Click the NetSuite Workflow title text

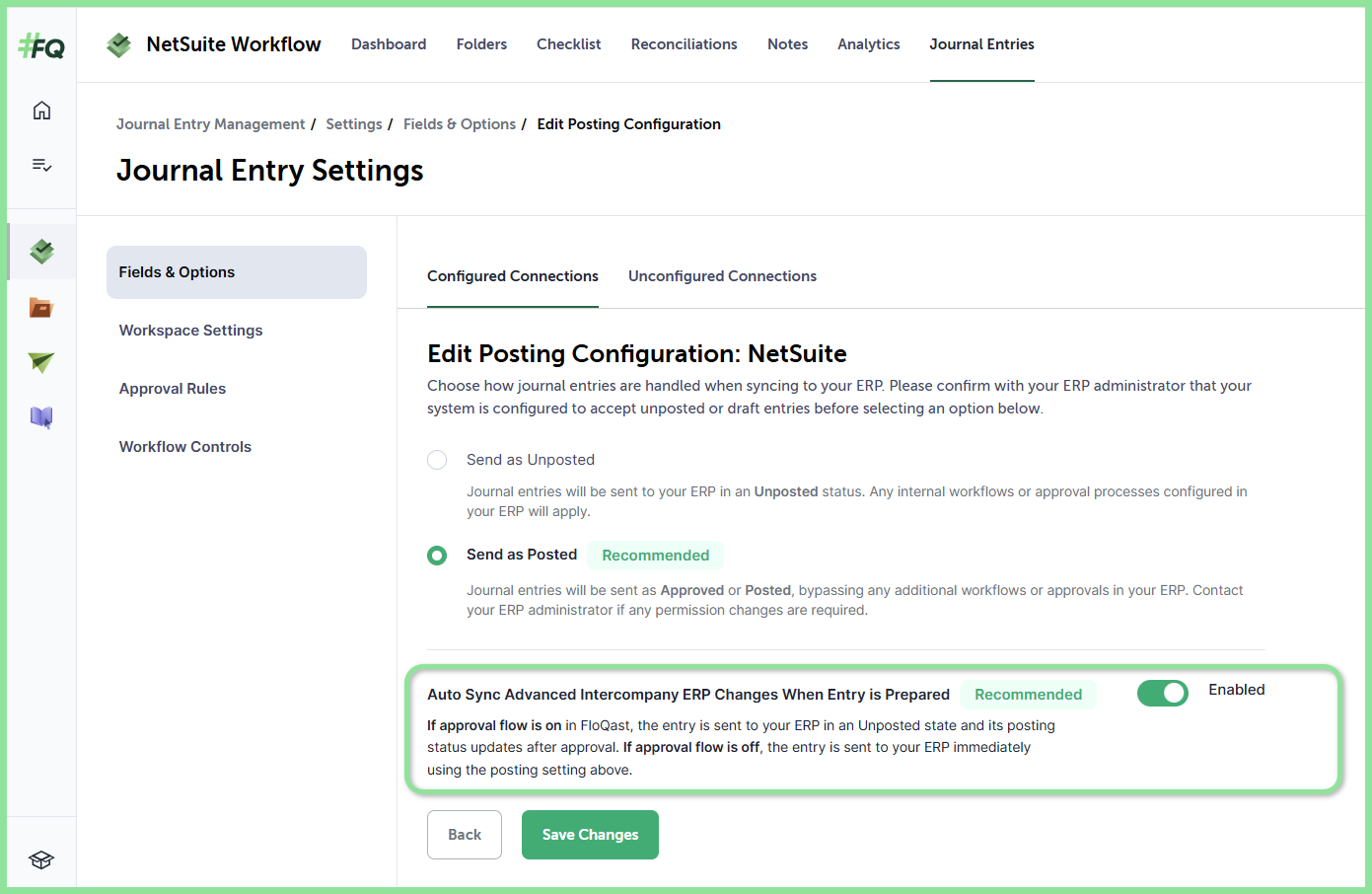[234, 44]
